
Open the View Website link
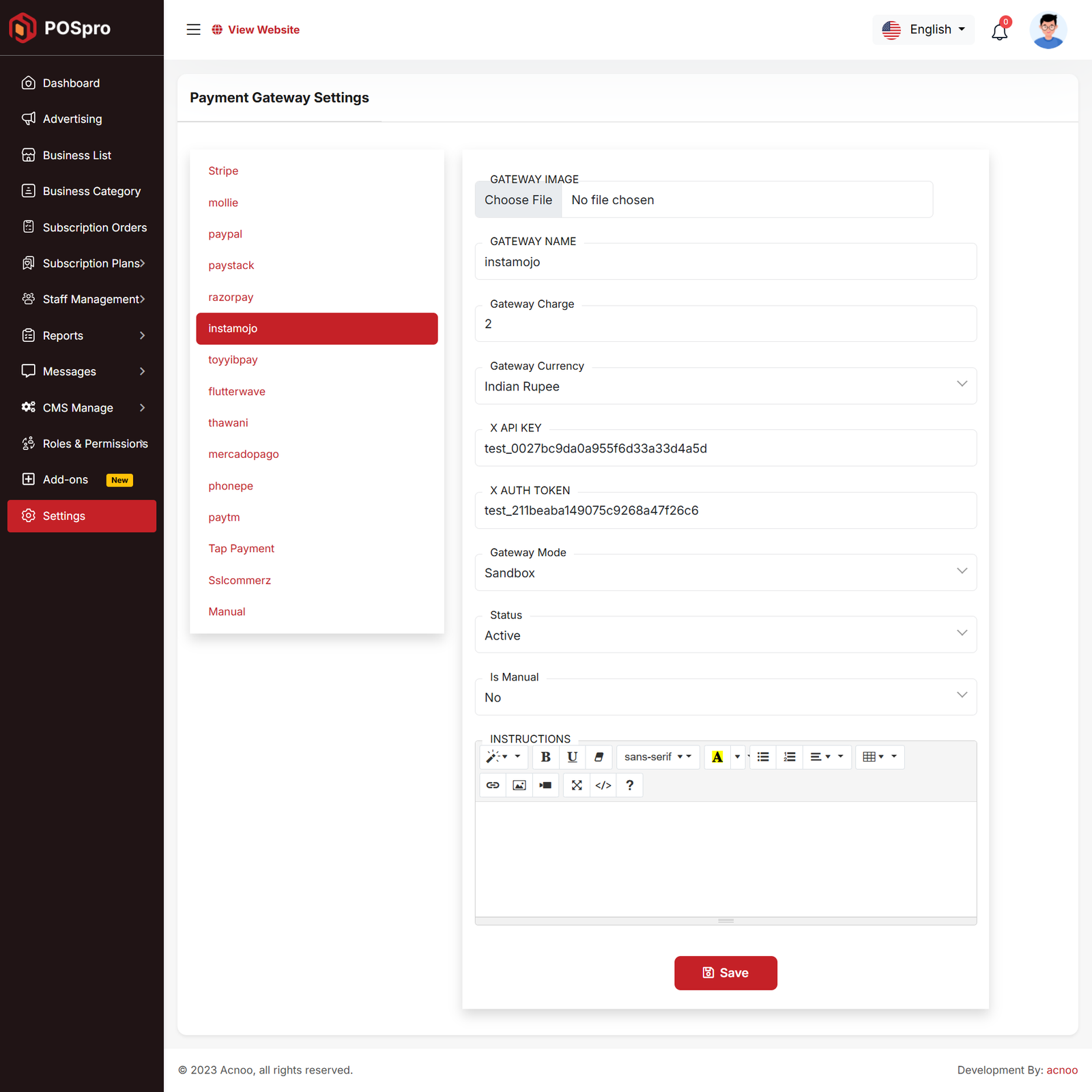tap(256, 29)
